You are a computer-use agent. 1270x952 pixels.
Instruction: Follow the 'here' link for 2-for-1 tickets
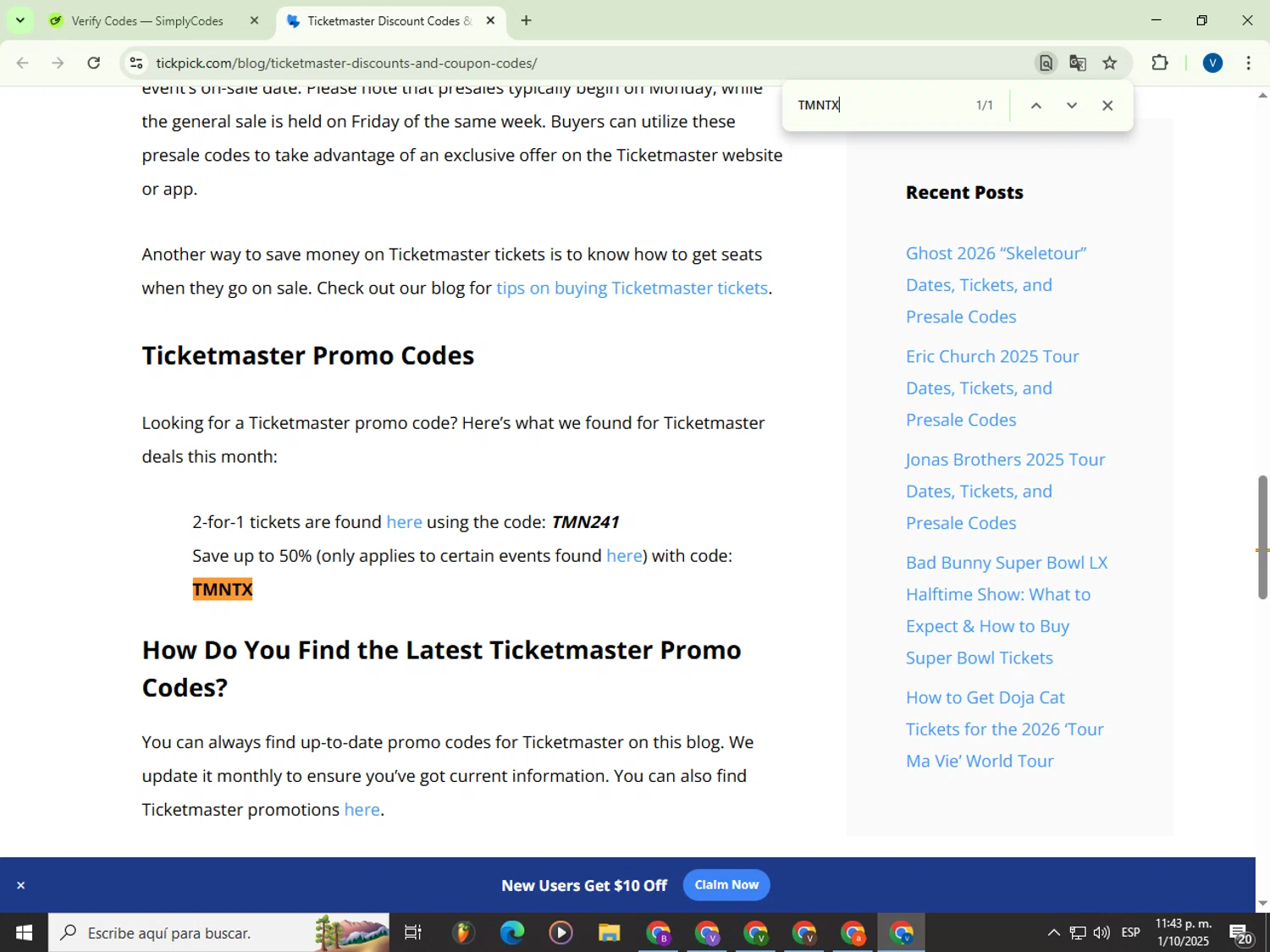pyautogui.click(x=404, y=522)
